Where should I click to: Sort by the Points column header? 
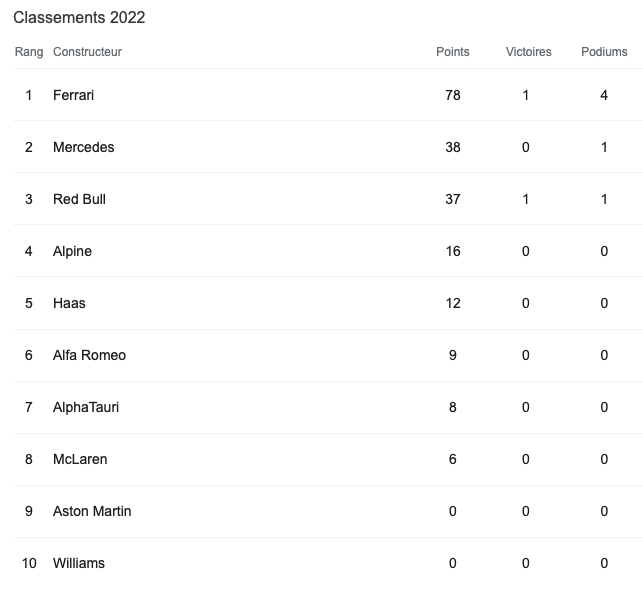point(453,52)
